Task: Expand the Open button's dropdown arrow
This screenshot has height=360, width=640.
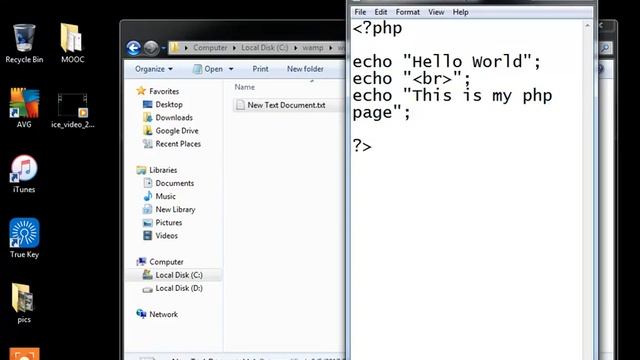Action: tap(231, 69)
